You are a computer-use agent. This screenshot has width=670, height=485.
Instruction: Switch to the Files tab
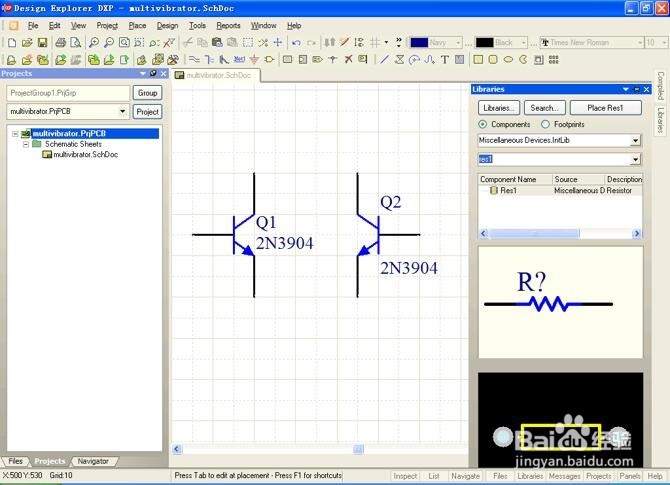(15, 461)
